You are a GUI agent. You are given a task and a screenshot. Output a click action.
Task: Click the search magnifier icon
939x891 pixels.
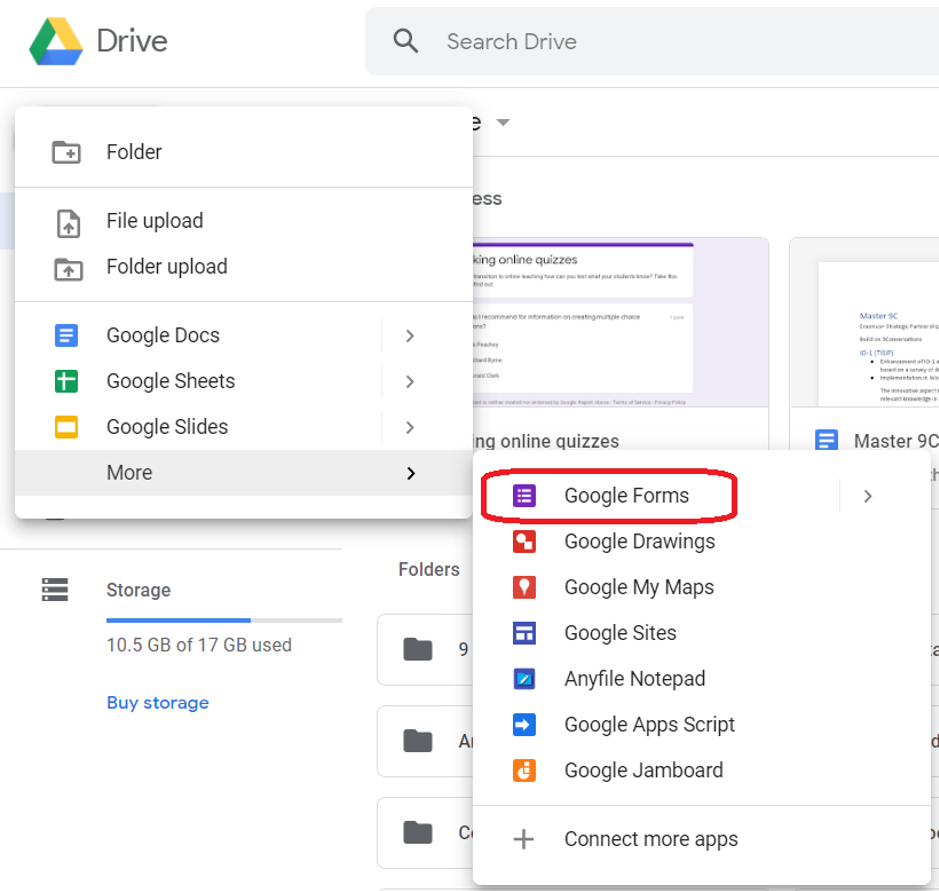coord(405,41)
